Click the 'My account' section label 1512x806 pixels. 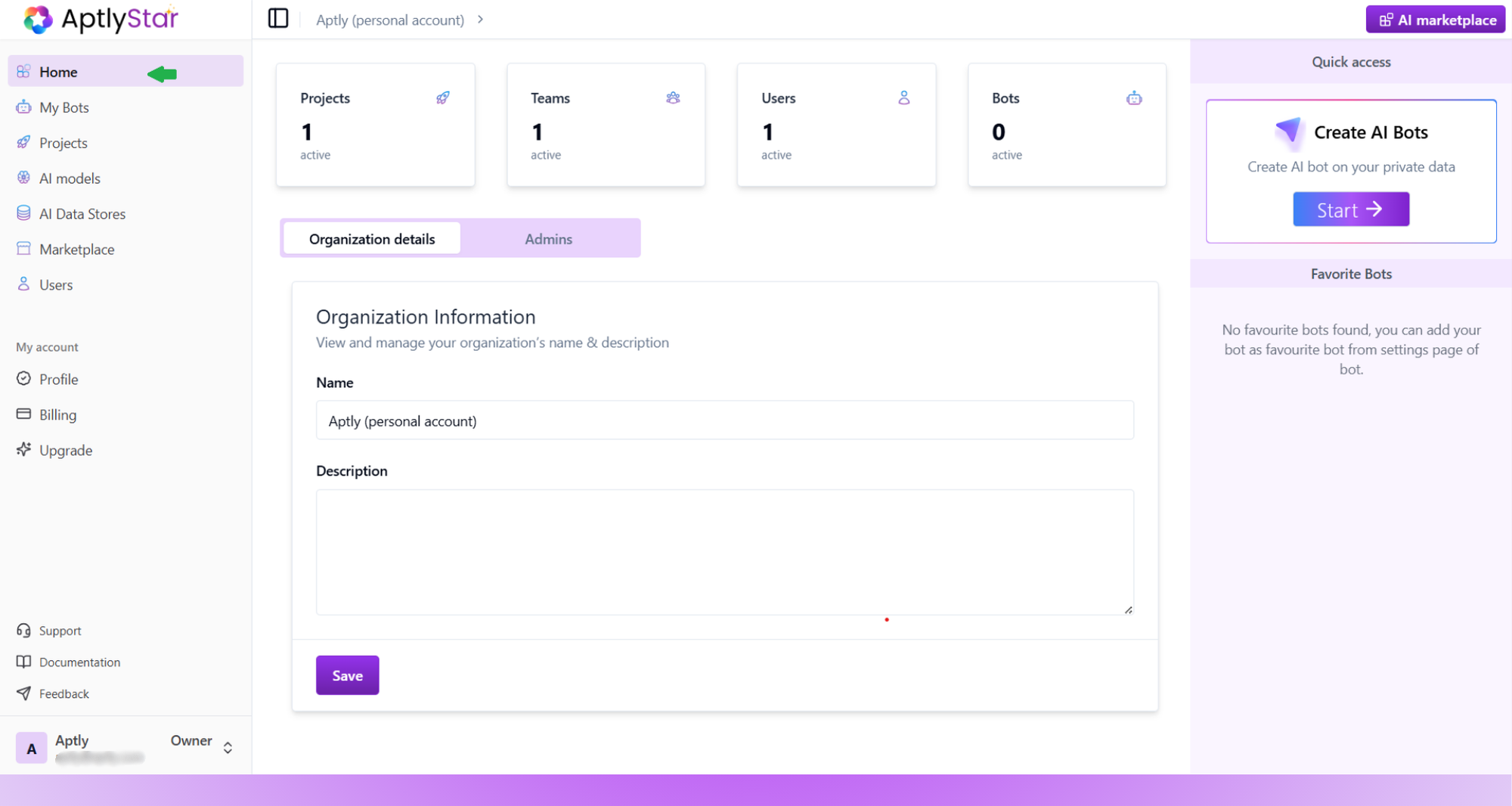(x=47, y=347)
